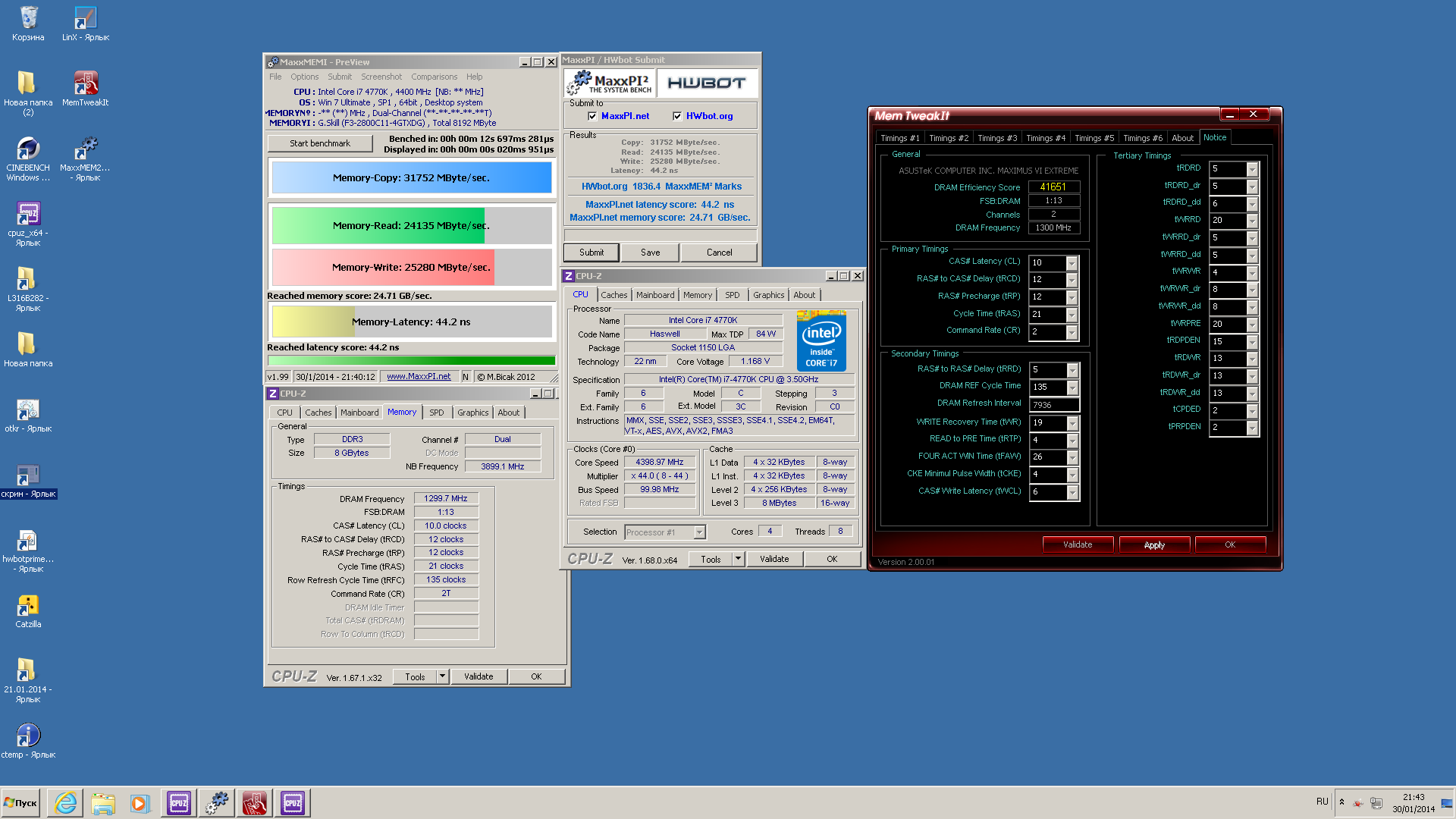Open the Comparisons menu in MaxxMEM

[434, 77]
